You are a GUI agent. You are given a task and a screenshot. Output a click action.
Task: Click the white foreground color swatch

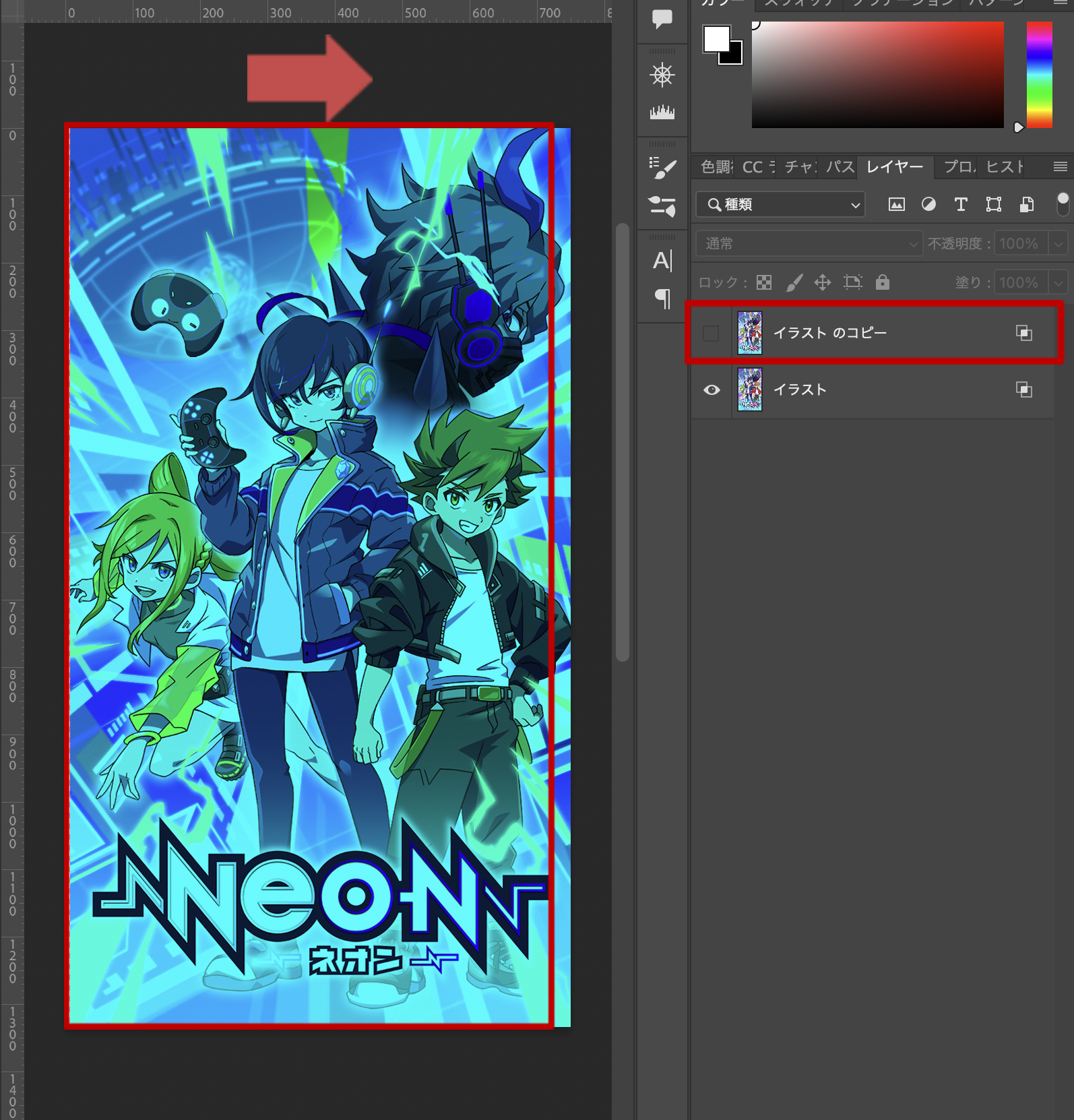pyautogui.click(x=716, y=39)
